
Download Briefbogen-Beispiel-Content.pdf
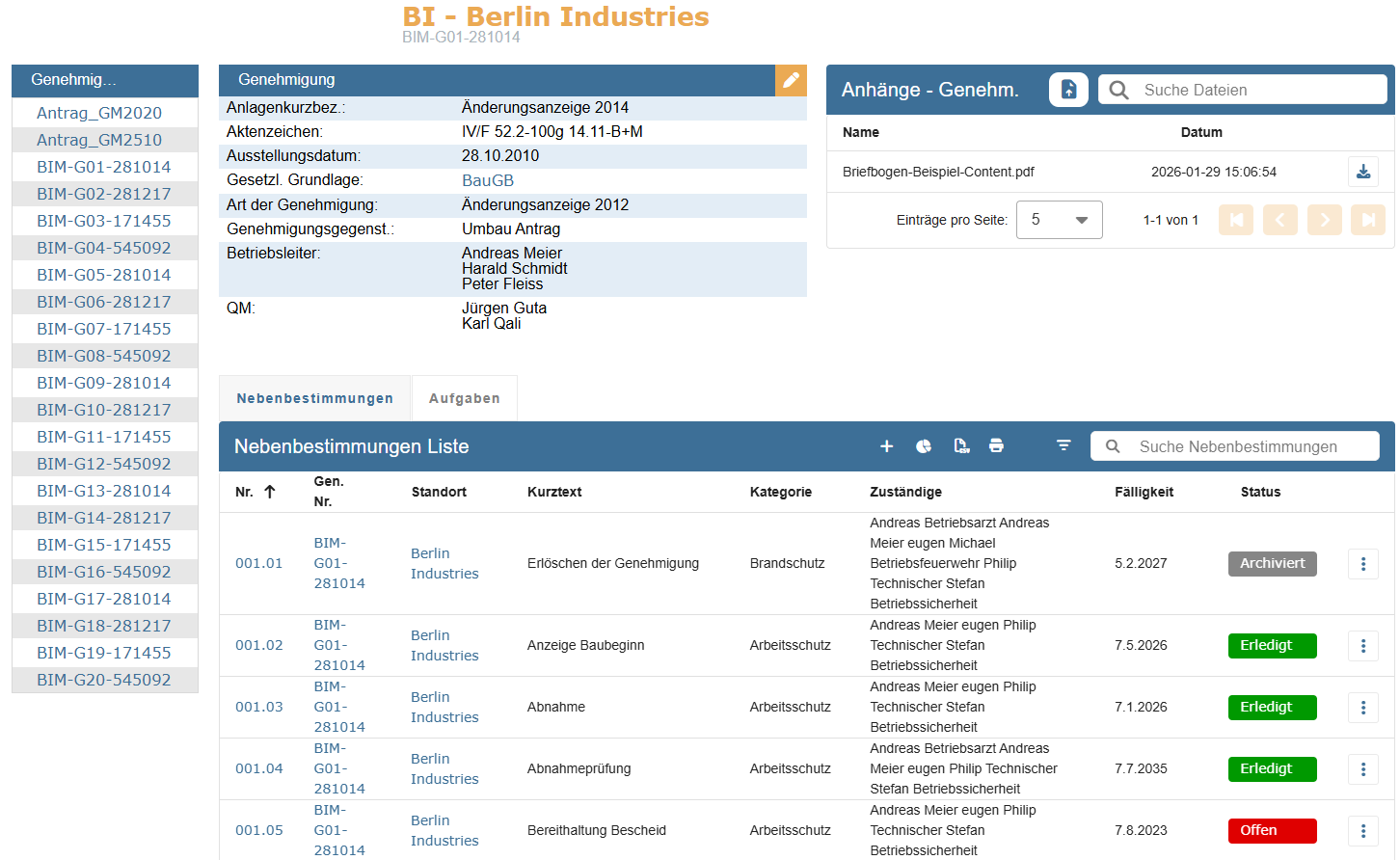[1362, 172]
